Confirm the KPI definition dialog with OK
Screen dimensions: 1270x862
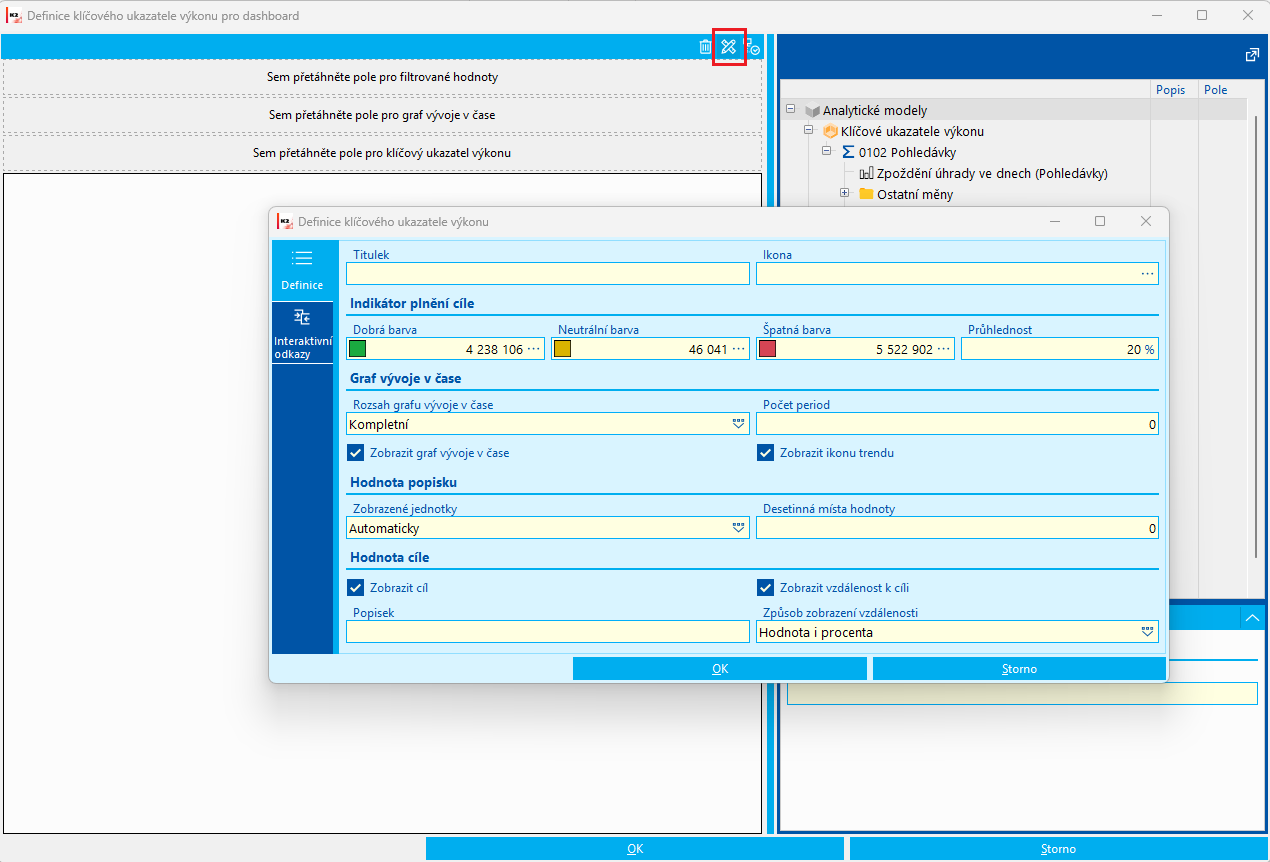(720, 669)
